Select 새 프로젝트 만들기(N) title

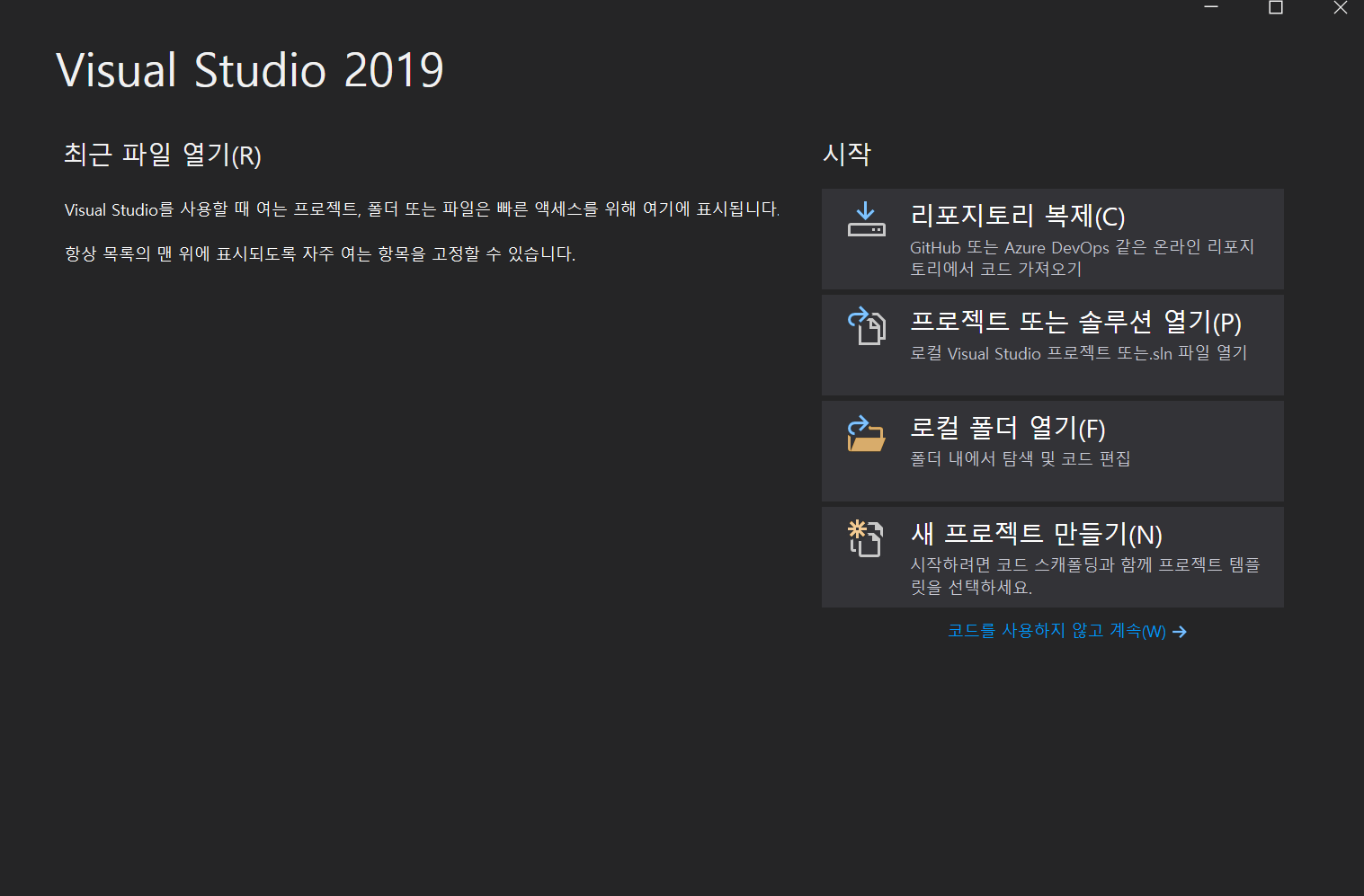tap(1036, 534)
